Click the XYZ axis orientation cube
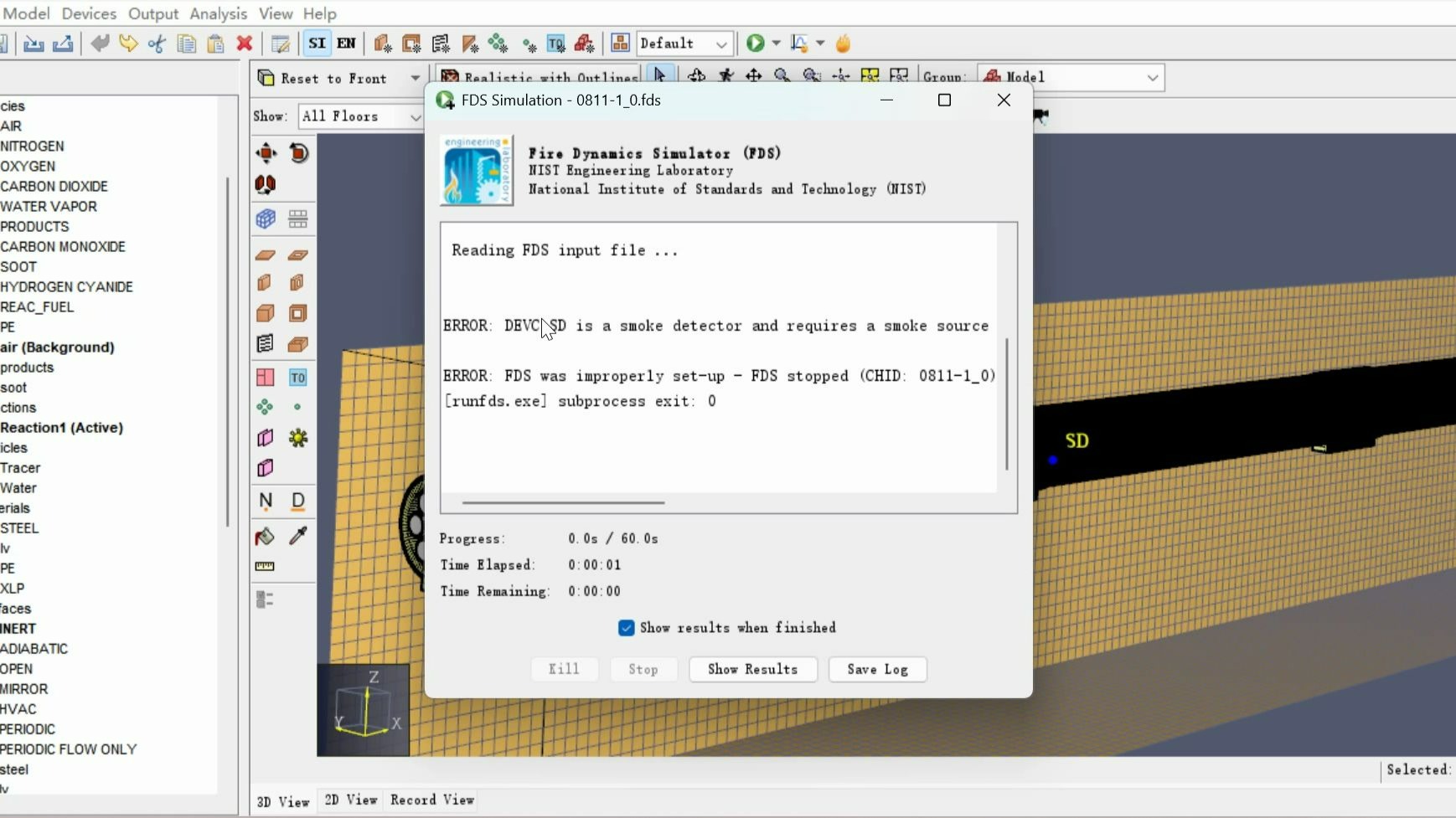 pos(364,710)
